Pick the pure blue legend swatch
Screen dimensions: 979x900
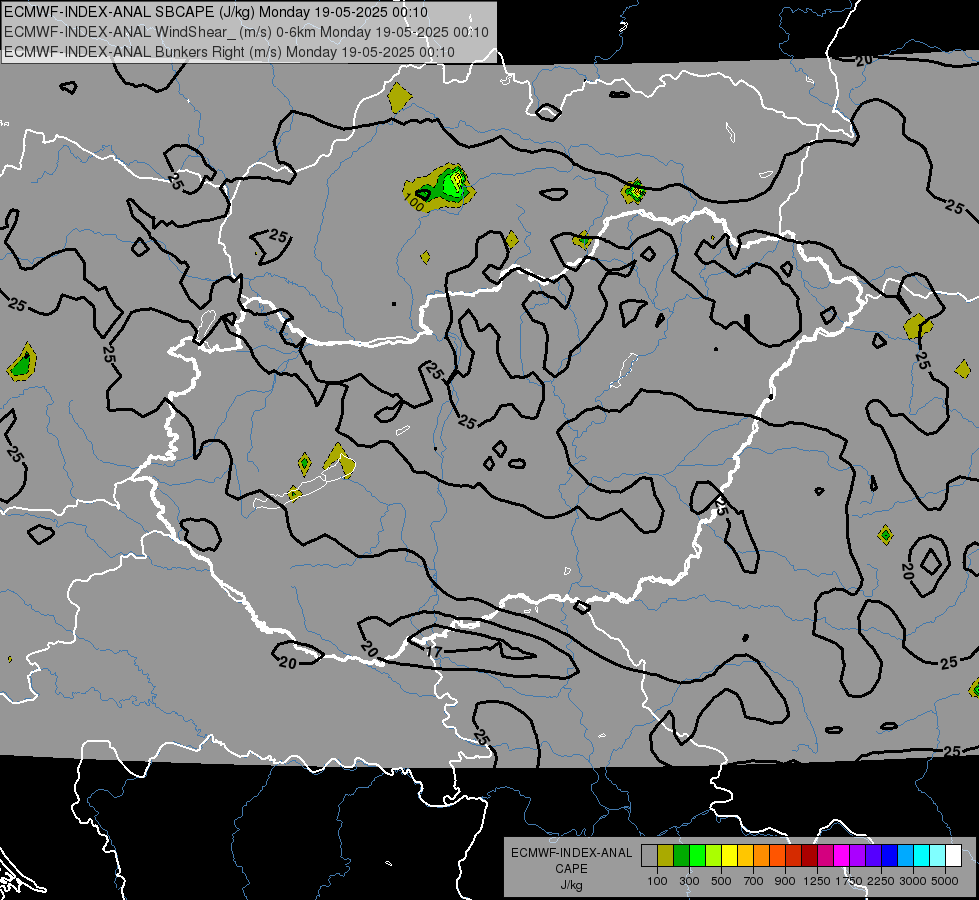point(890,856)
